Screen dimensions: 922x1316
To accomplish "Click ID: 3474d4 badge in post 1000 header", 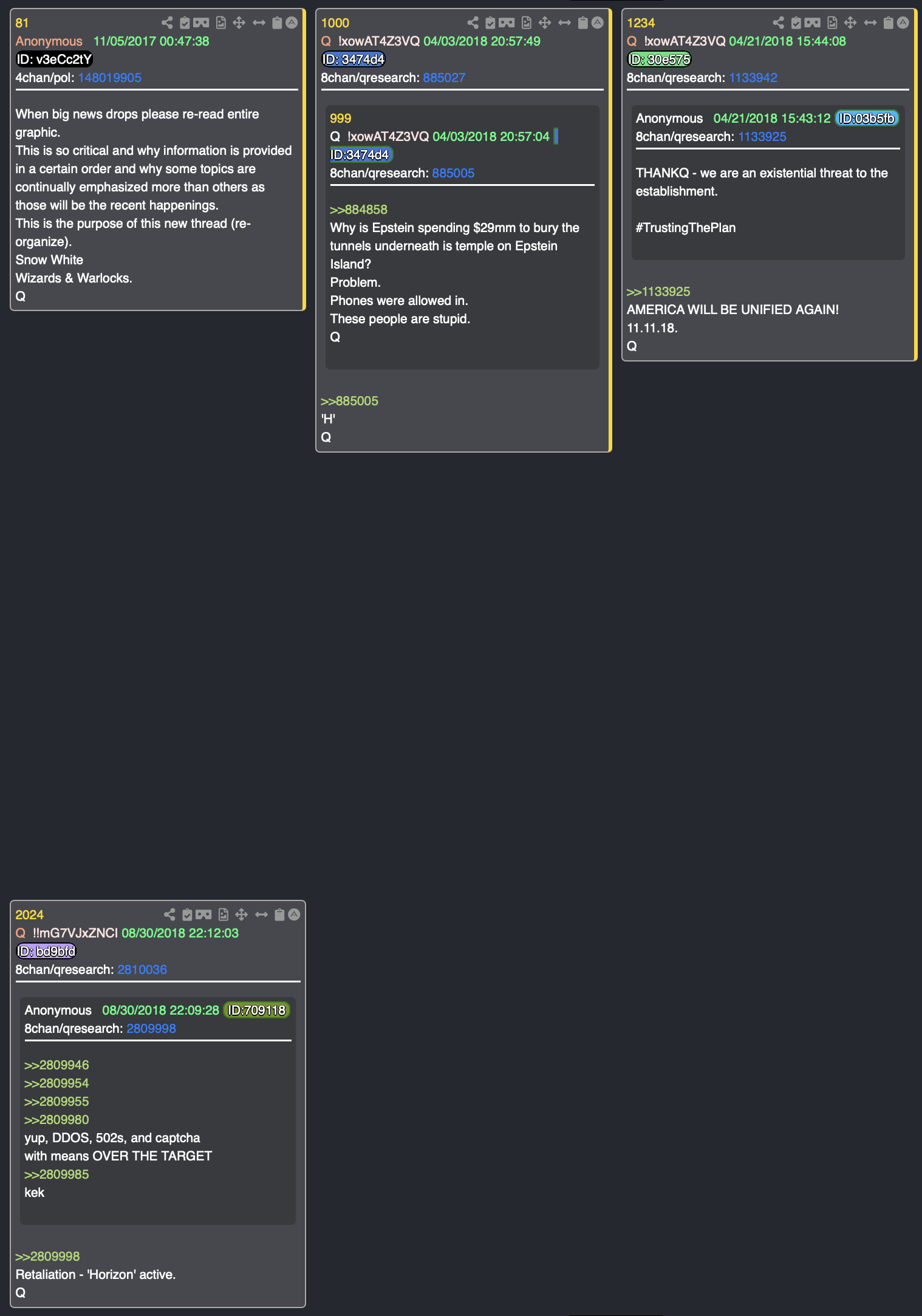I will (353, 60).
